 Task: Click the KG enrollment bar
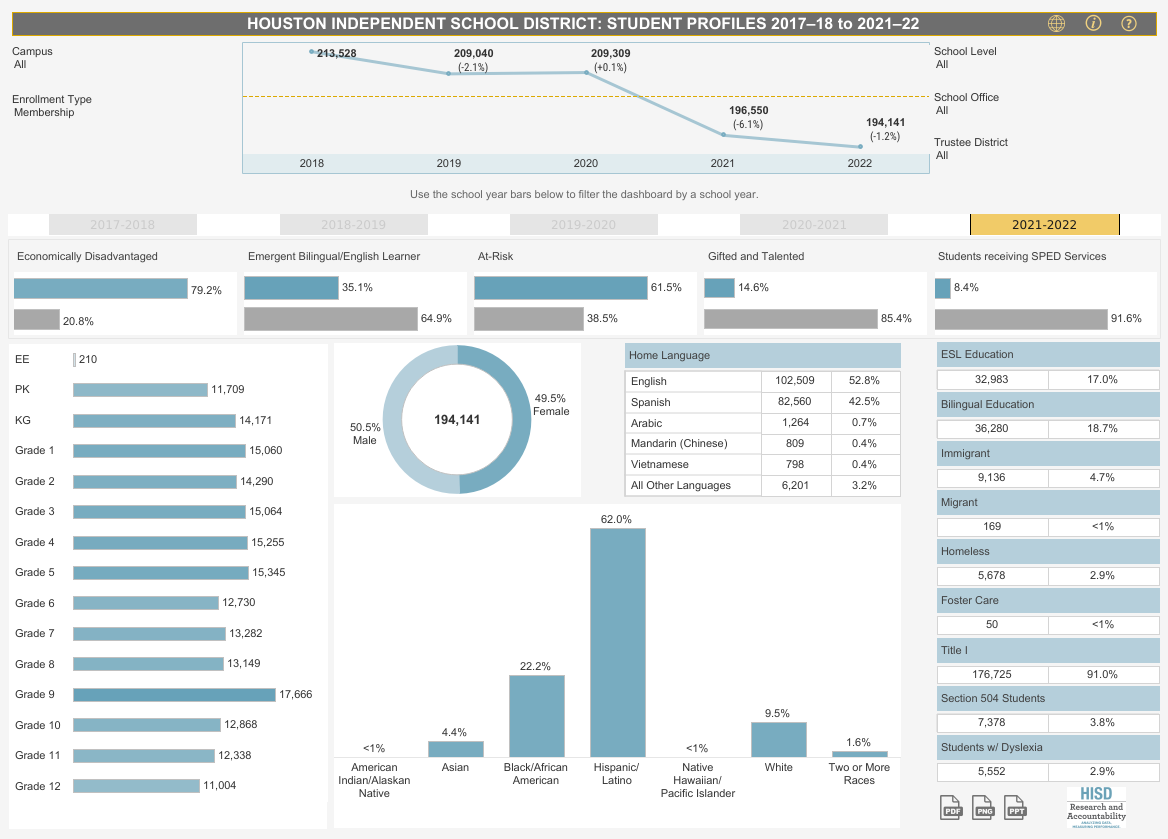click(154, 421)
